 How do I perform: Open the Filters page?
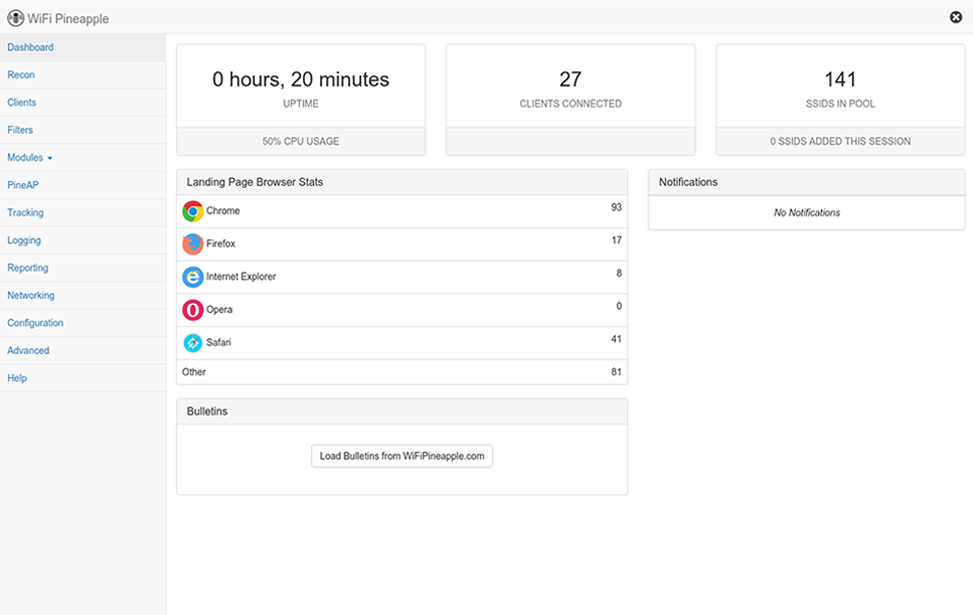[x=20, y=130]
